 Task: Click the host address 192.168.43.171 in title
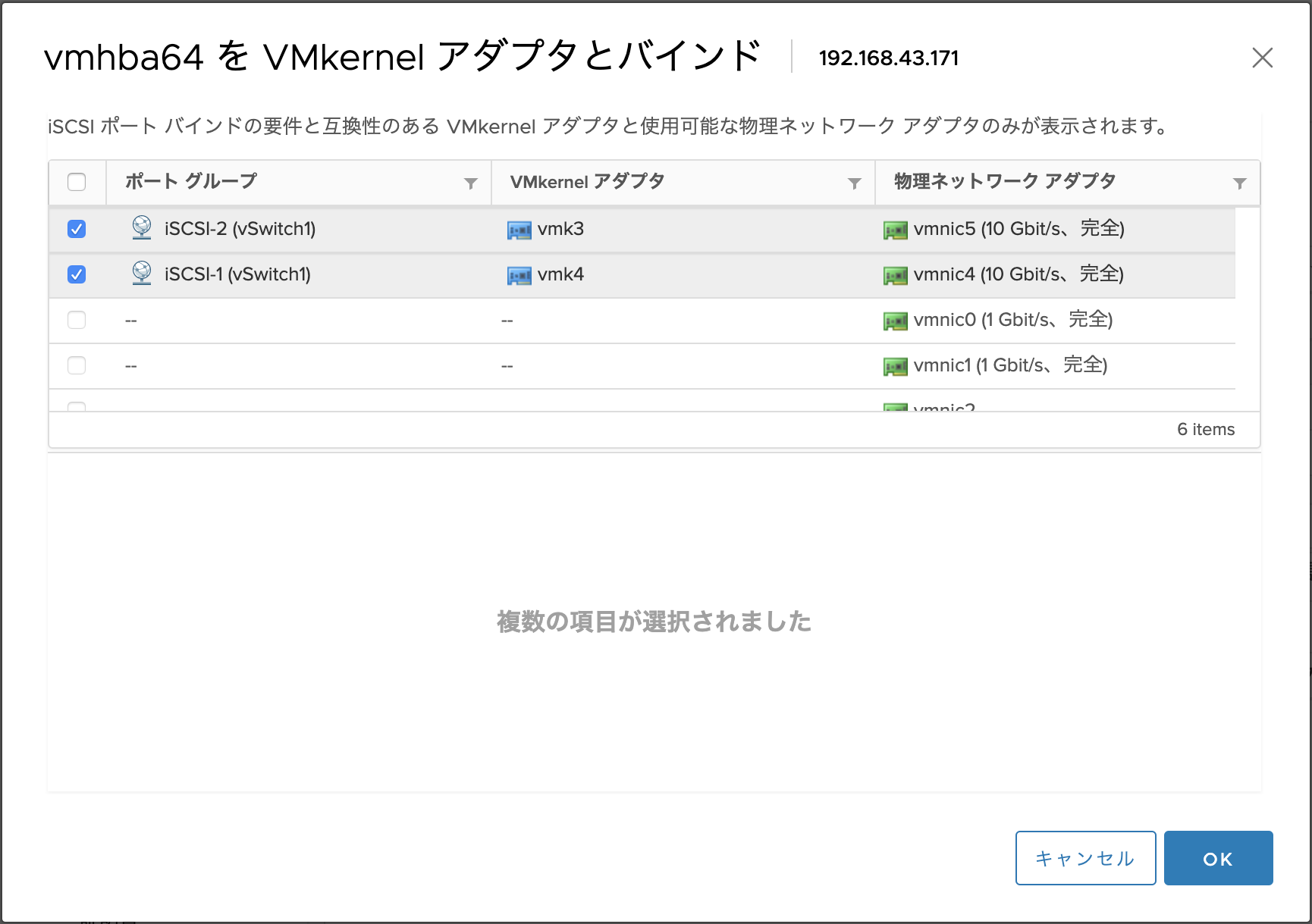tap(889, 58)
